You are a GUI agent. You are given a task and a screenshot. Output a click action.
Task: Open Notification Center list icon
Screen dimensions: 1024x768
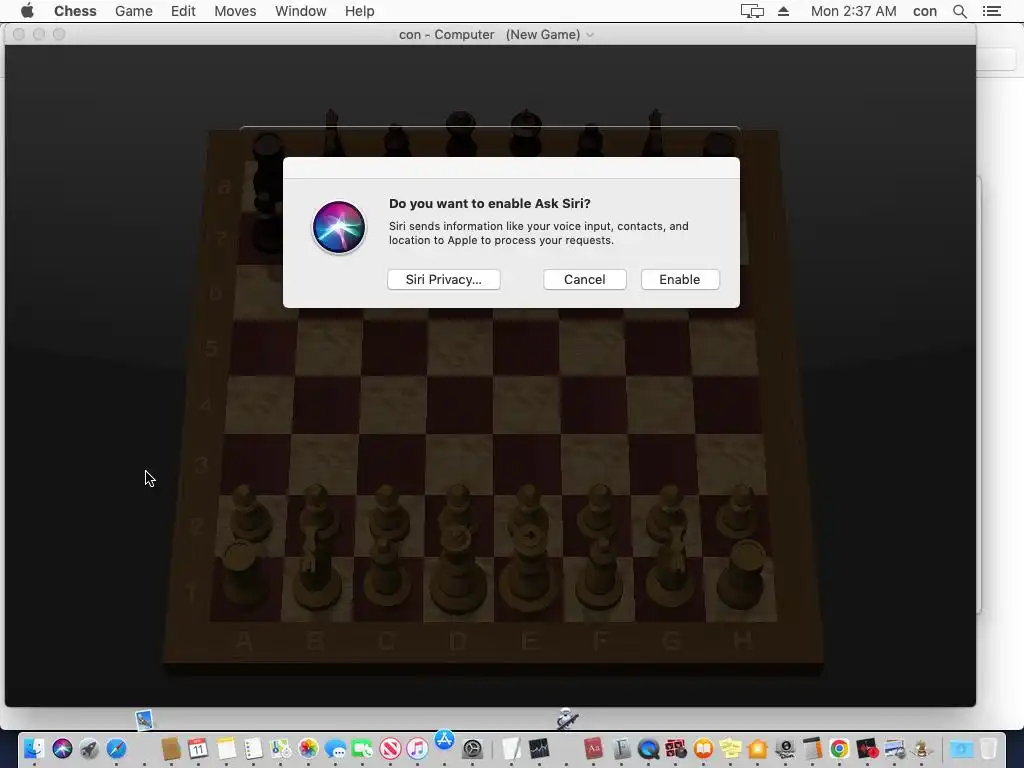[991, 11]
